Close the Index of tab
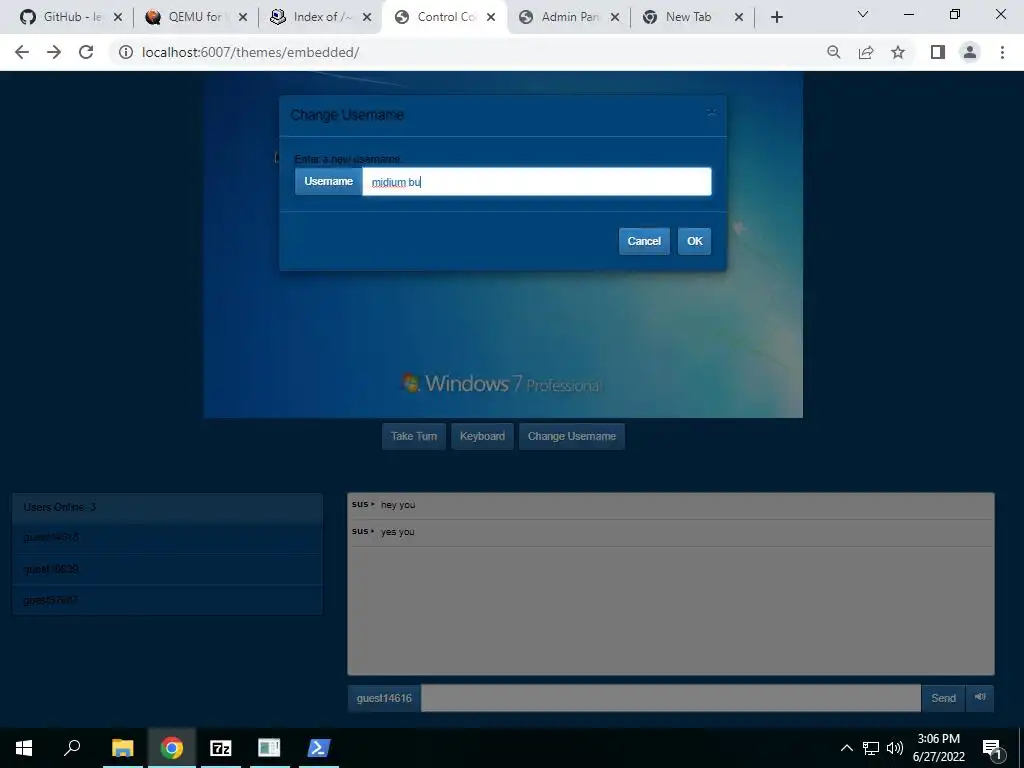1024x768 pixels. (x=367, y=18)
